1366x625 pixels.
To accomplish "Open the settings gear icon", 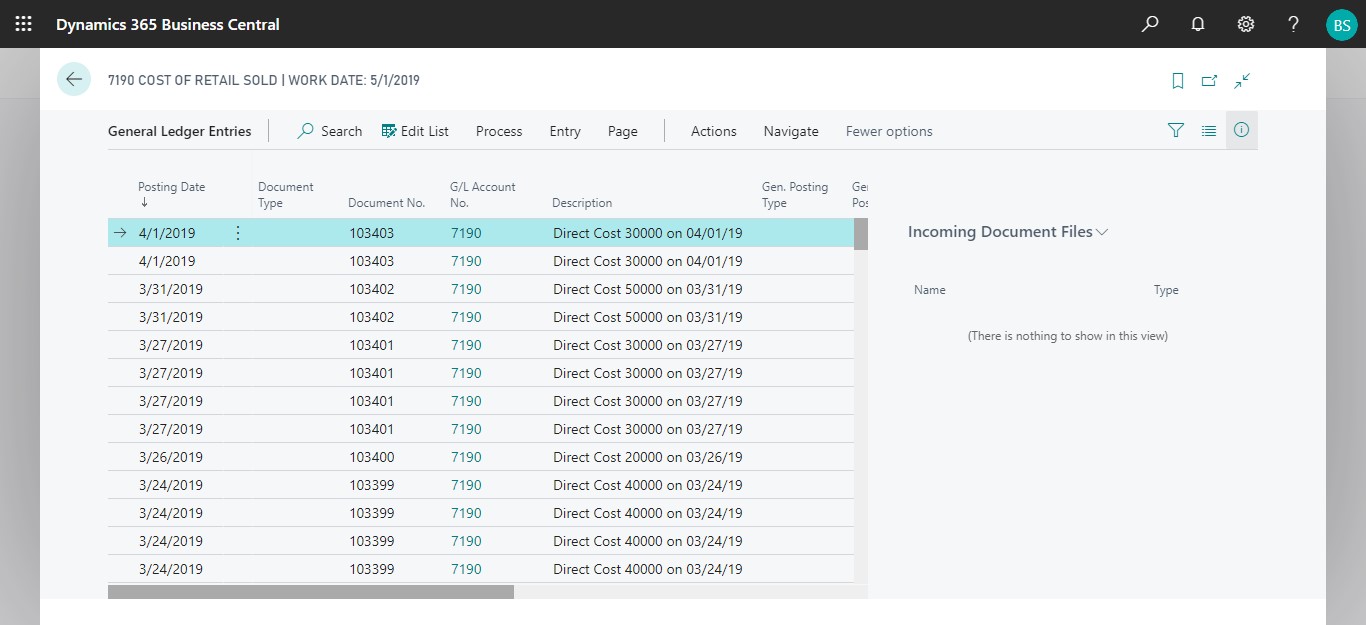I will click(1246, 24).
